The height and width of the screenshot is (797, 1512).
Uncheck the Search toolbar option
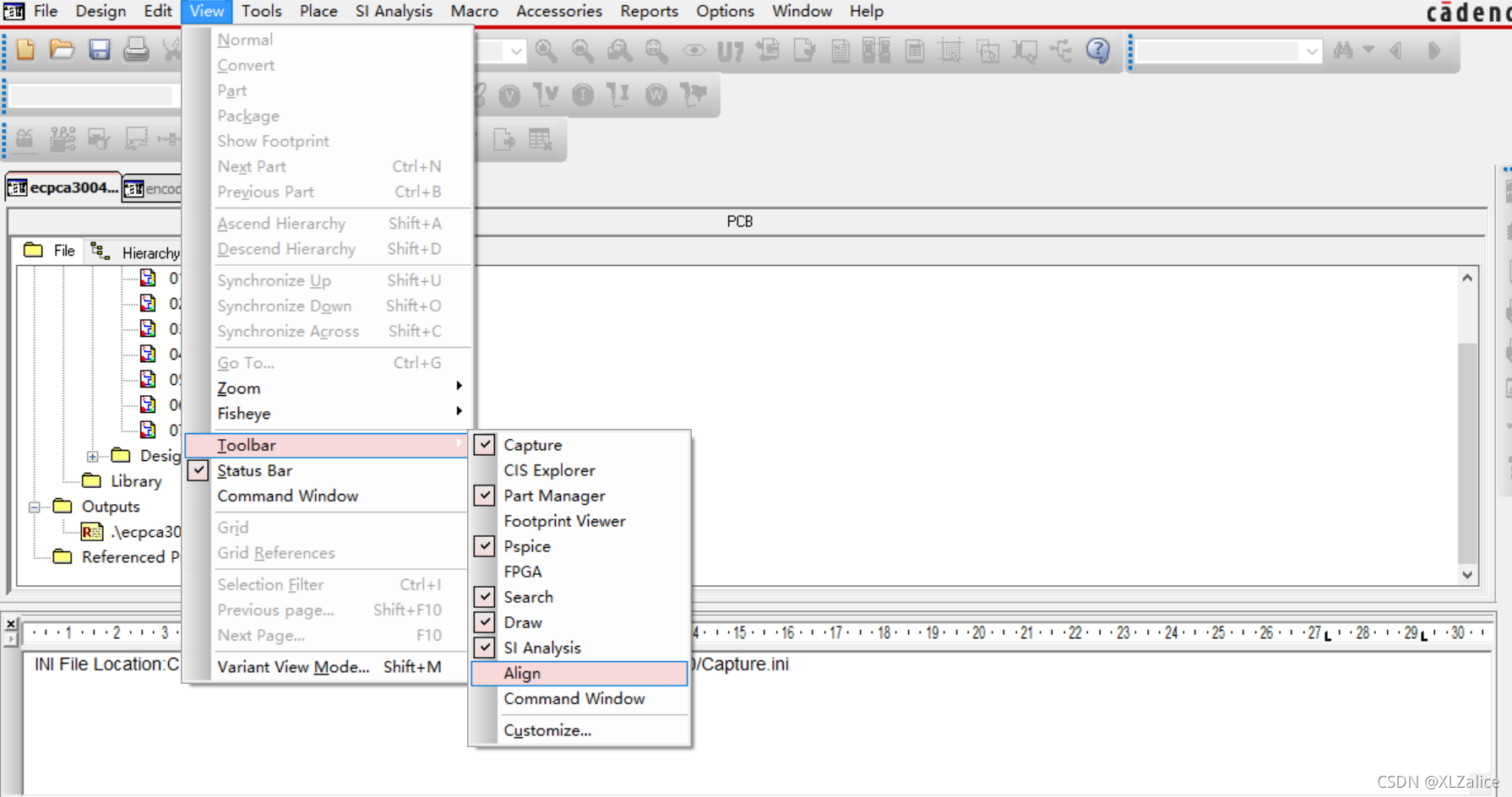coord(485,597)
